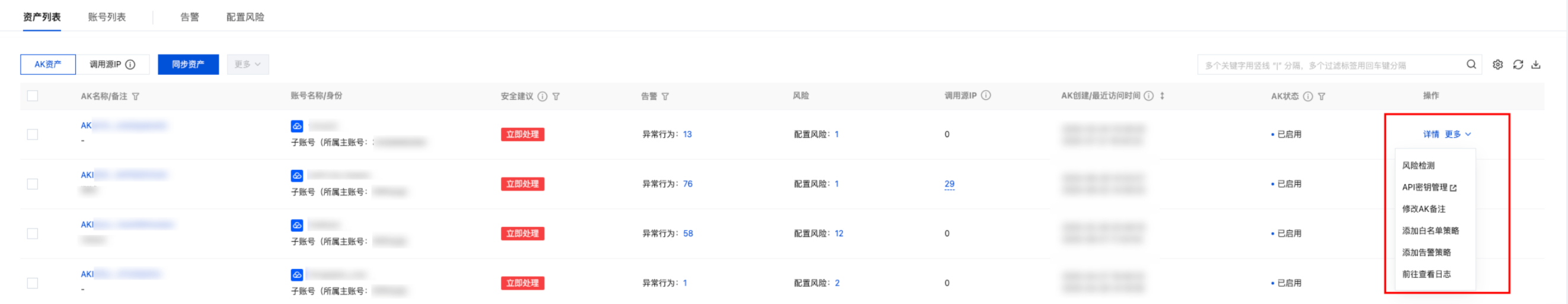Open table settings gear icon
1568x304 pixels.
(1497, 65)
